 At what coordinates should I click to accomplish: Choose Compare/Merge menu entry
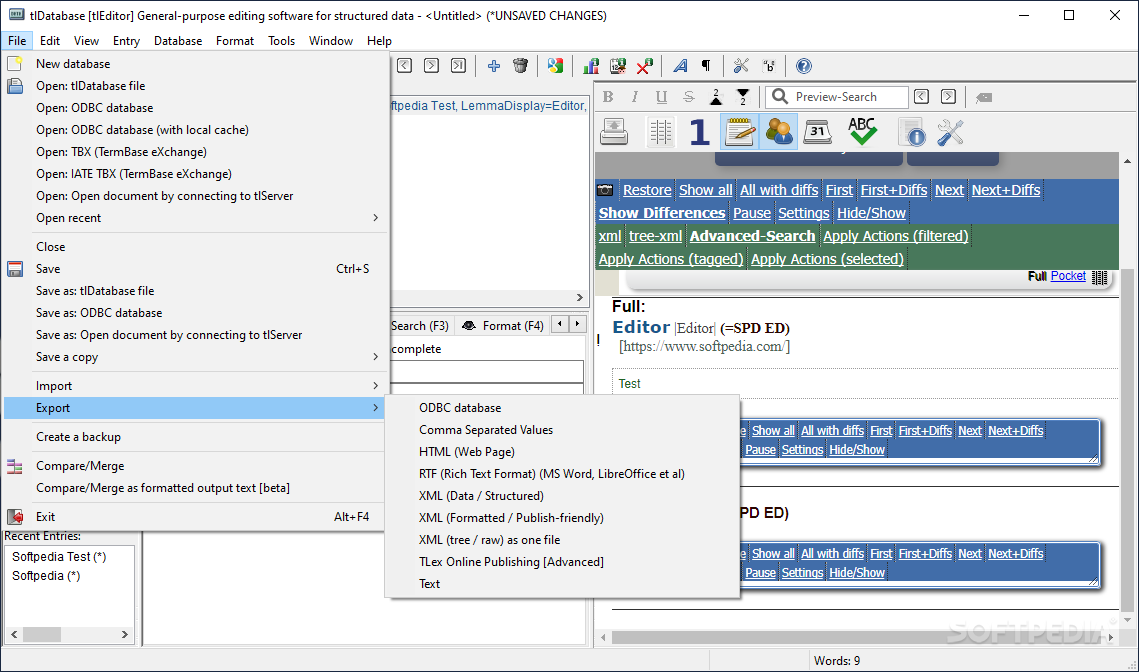click(x=195, y=466)
